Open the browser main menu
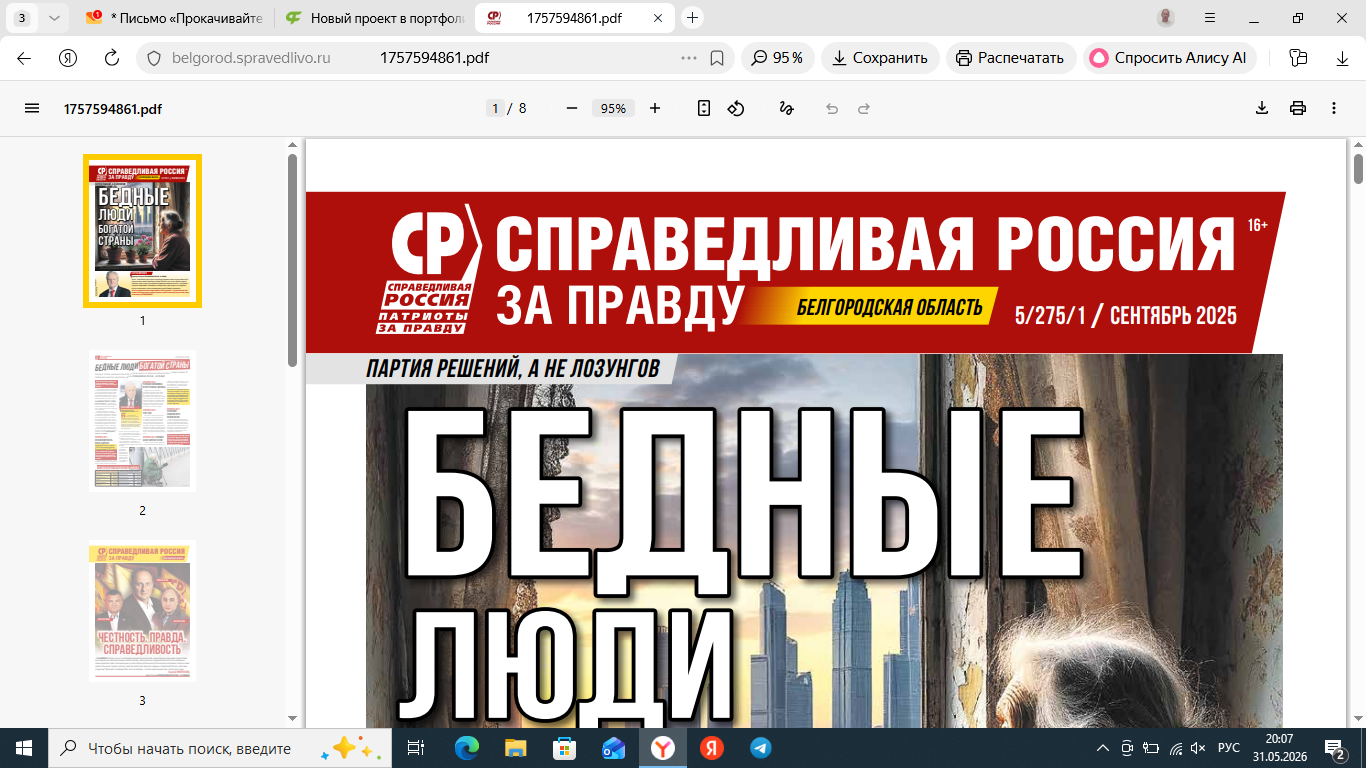Screen dimensions: 1366x768 pos(1210,18)
